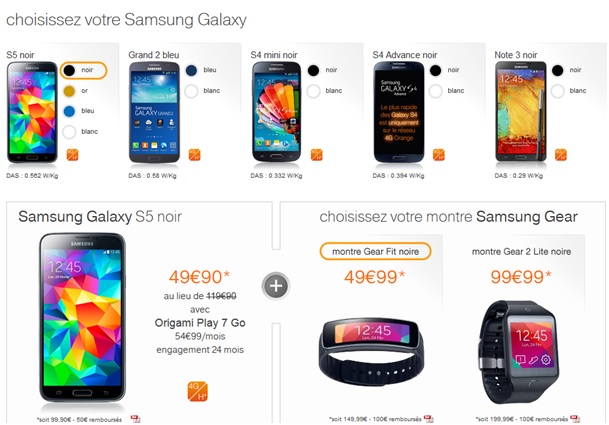Click the orange 4G badge next to the Grand 2 phone
This screenshot has height=425, width=609.
[195, 155]
